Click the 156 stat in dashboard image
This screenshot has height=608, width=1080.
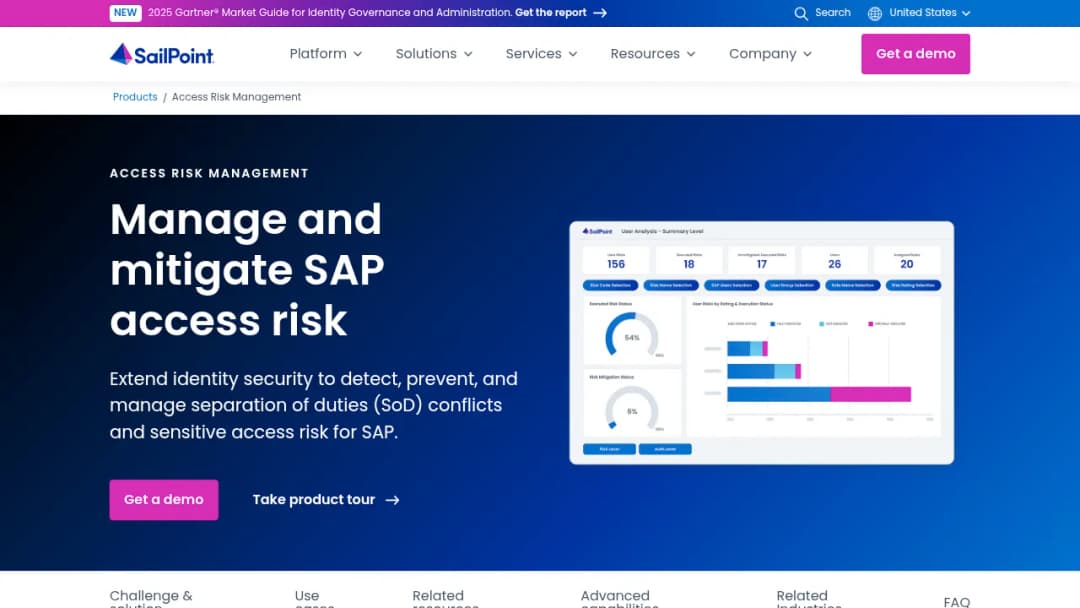(616, 262)
